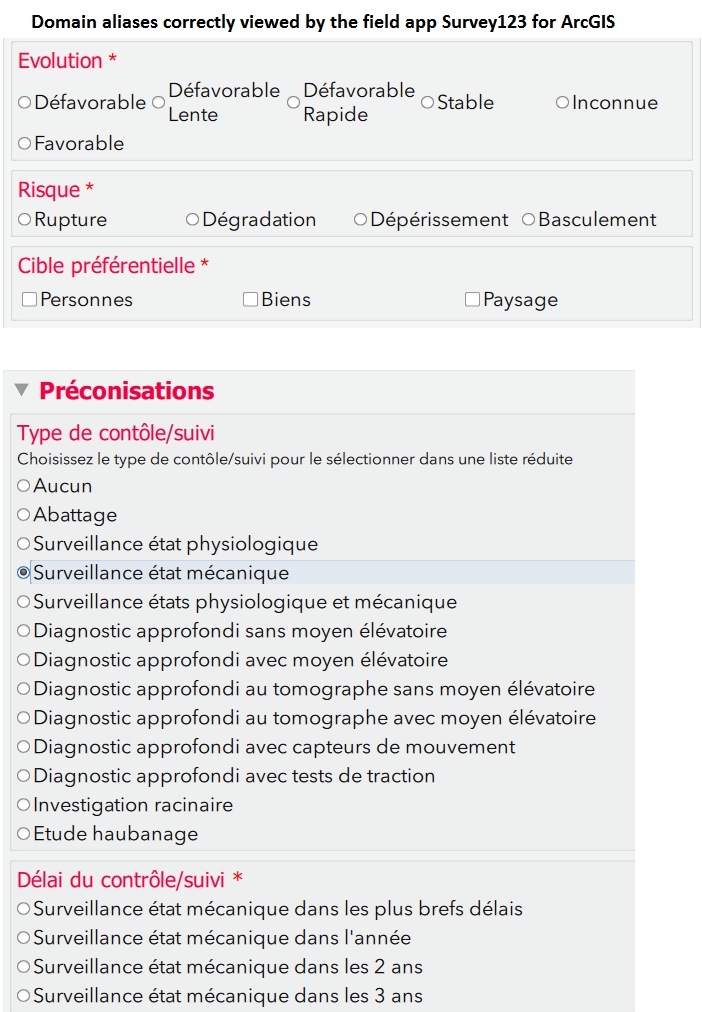Select Aucun as control type
Viewport: 702px width, 1012px height.
click(22, 485)
